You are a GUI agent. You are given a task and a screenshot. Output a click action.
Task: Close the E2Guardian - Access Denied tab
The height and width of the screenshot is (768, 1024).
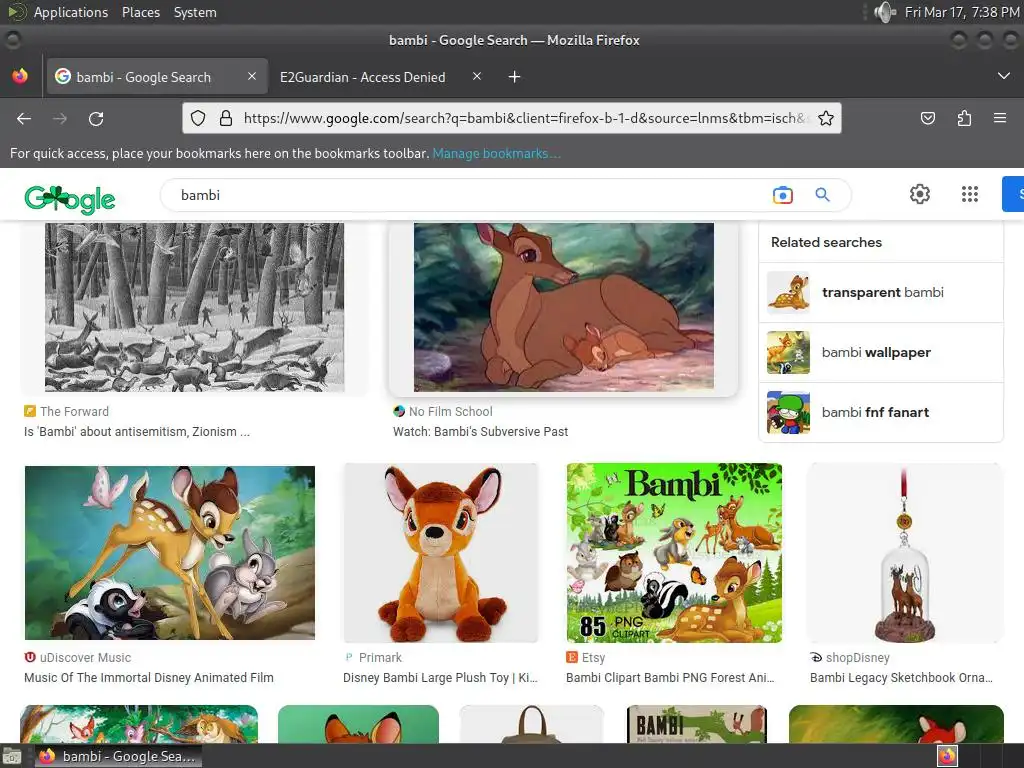(477, 76)
